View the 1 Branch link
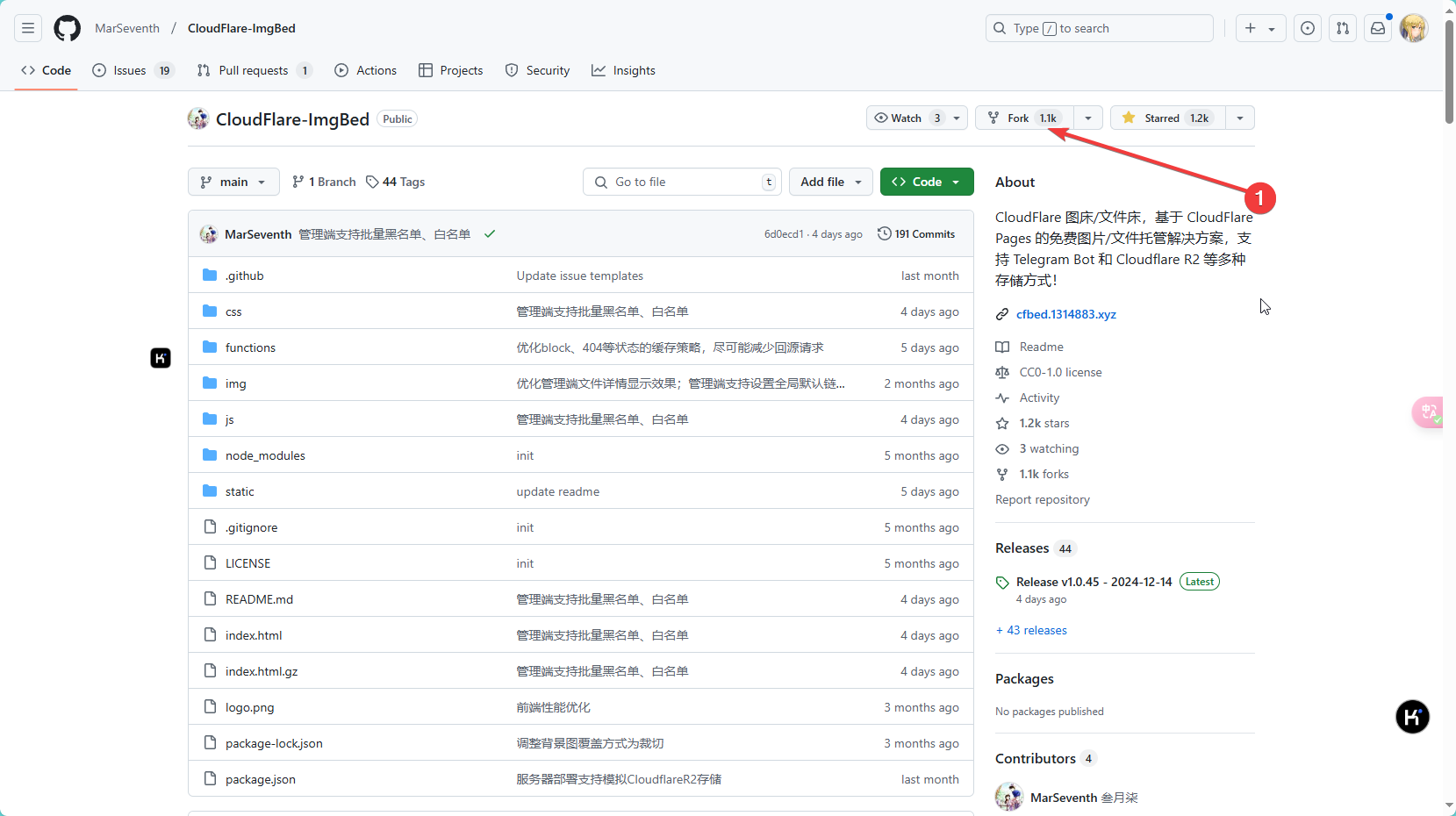 pos(324,182)
